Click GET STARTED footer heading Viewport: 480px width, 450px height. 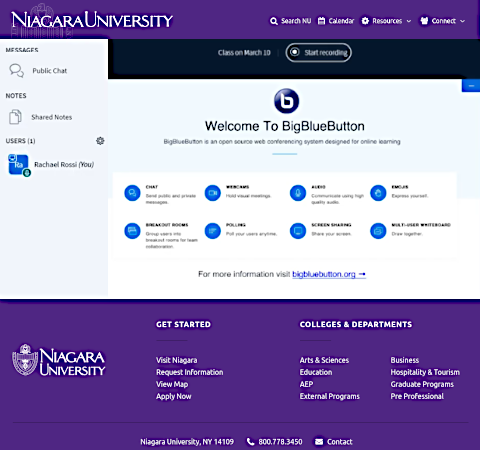(183, 324)
